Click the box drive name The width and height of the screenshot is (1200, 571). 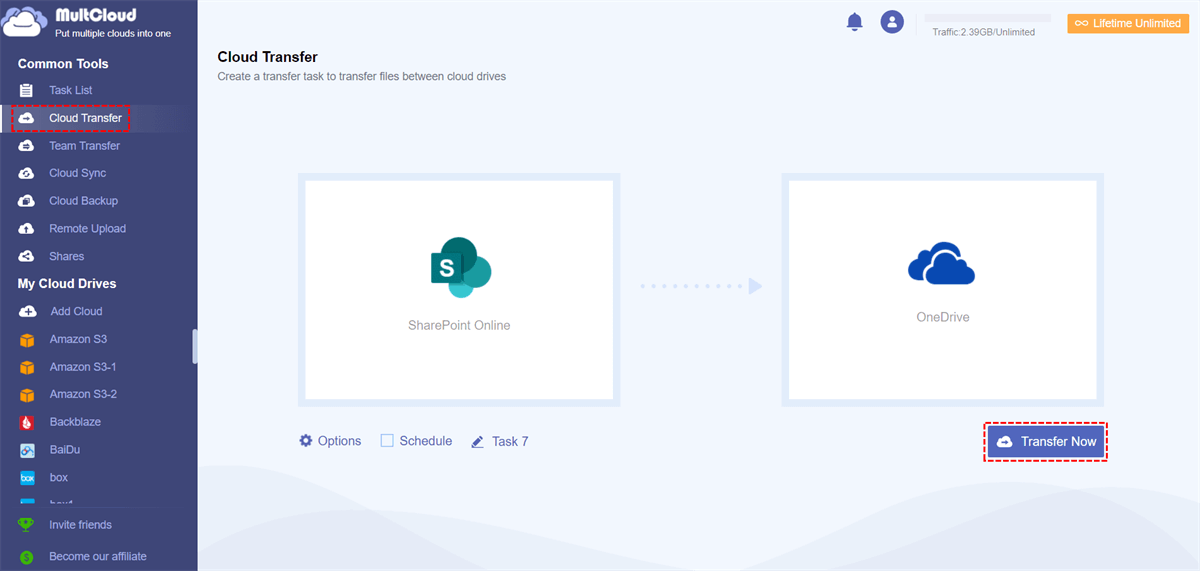point(59,478)
